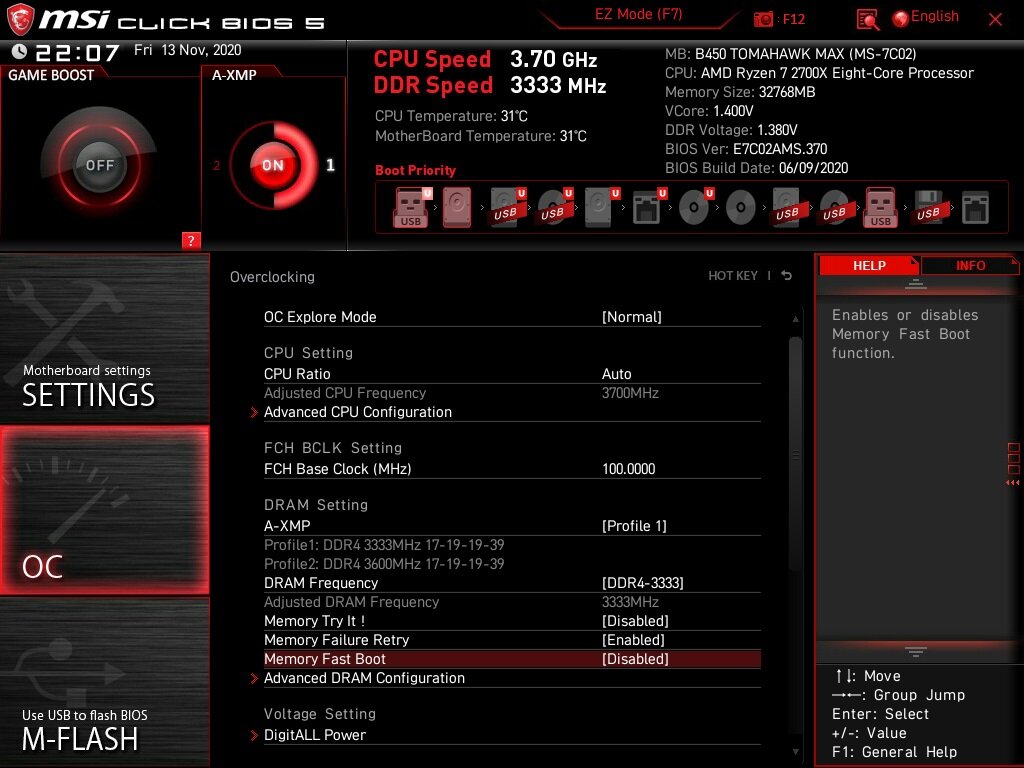The width and height of the screenshot is (1024, 768).
Task: Change Memory Failure Retry [Enabled] value
Action: tap(633, 640)
